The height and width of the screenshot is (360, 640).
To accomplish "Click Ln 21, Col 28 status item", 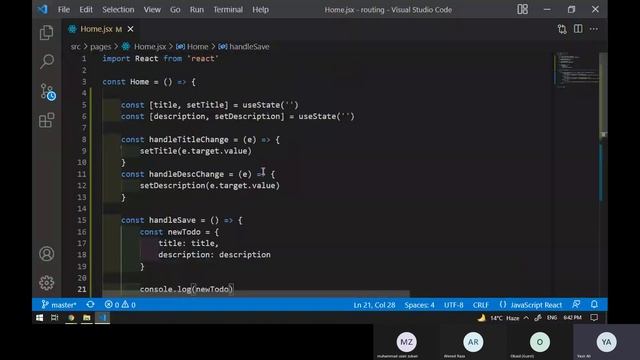I will coord(374,304).
